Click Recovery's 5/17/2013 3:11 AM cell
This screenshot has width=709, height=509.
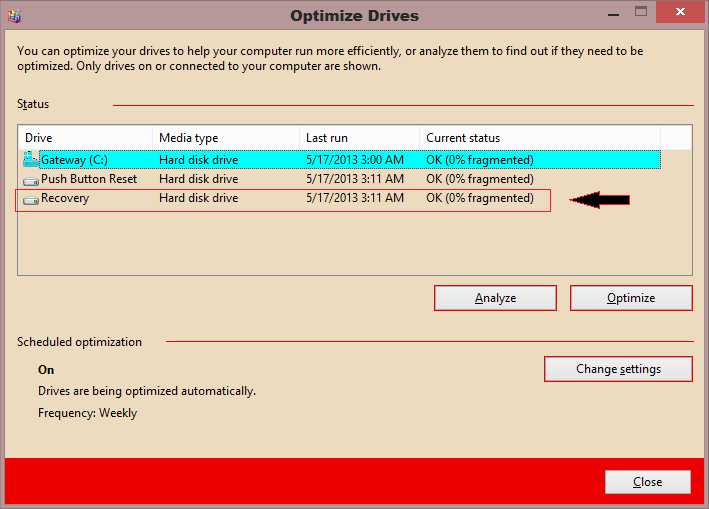[354, 198]
